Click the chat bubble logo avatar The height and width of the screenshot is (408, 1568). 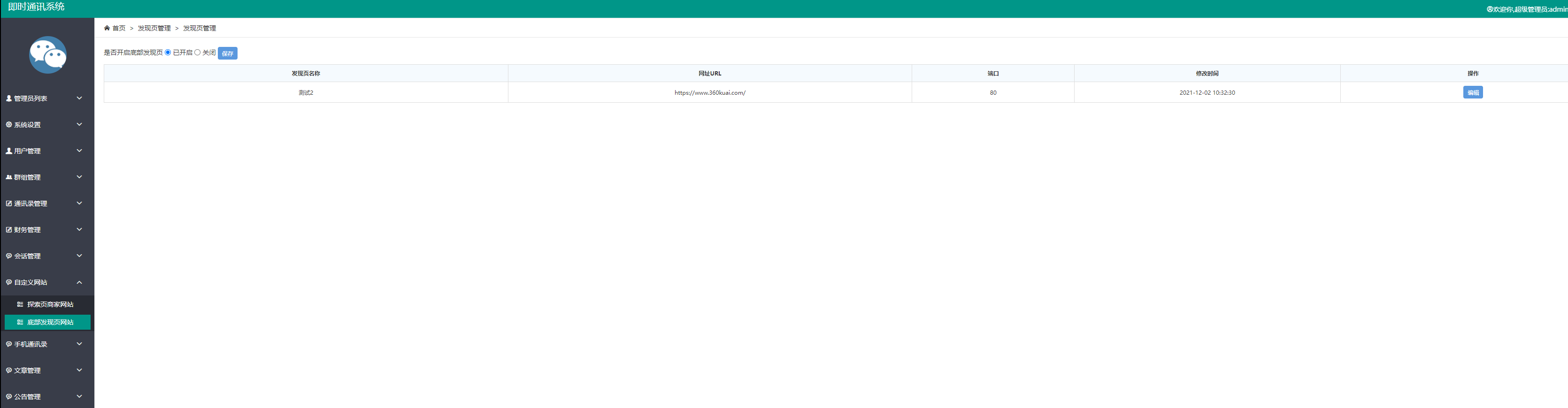tap(47, 55)
